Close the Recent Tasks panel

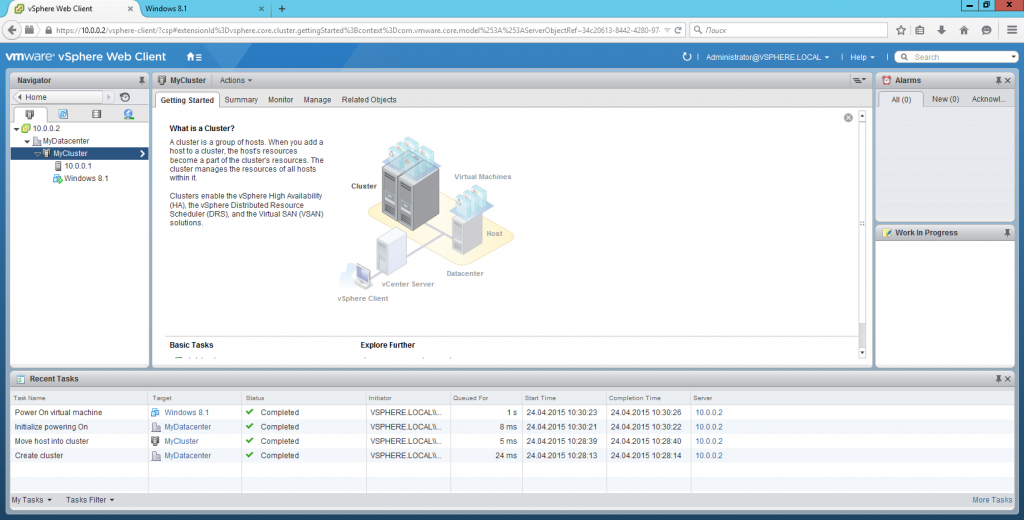click(x=1008, y=379)
